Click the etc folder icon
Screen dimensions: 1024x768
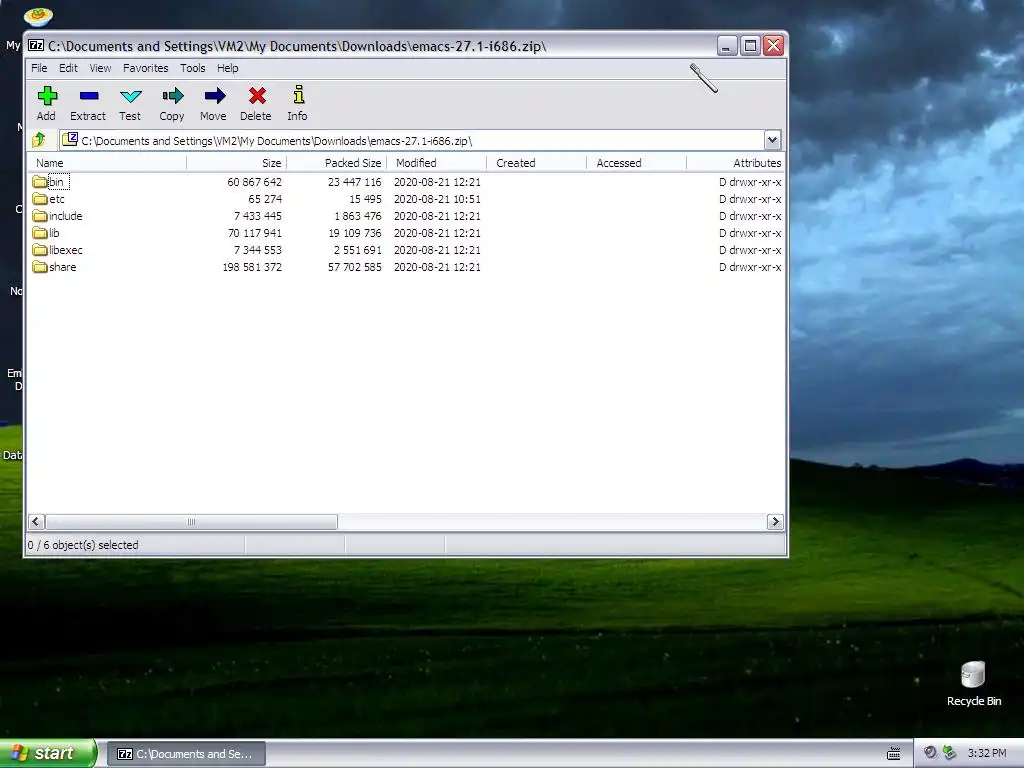click(40, 199)
